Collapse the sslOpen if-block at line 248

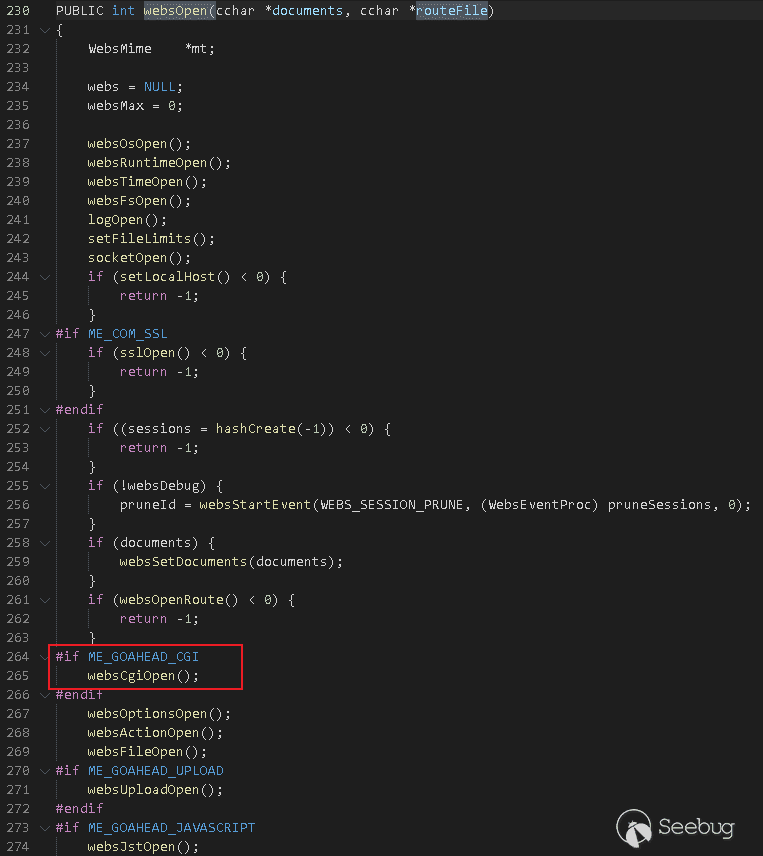pos(45,353)
